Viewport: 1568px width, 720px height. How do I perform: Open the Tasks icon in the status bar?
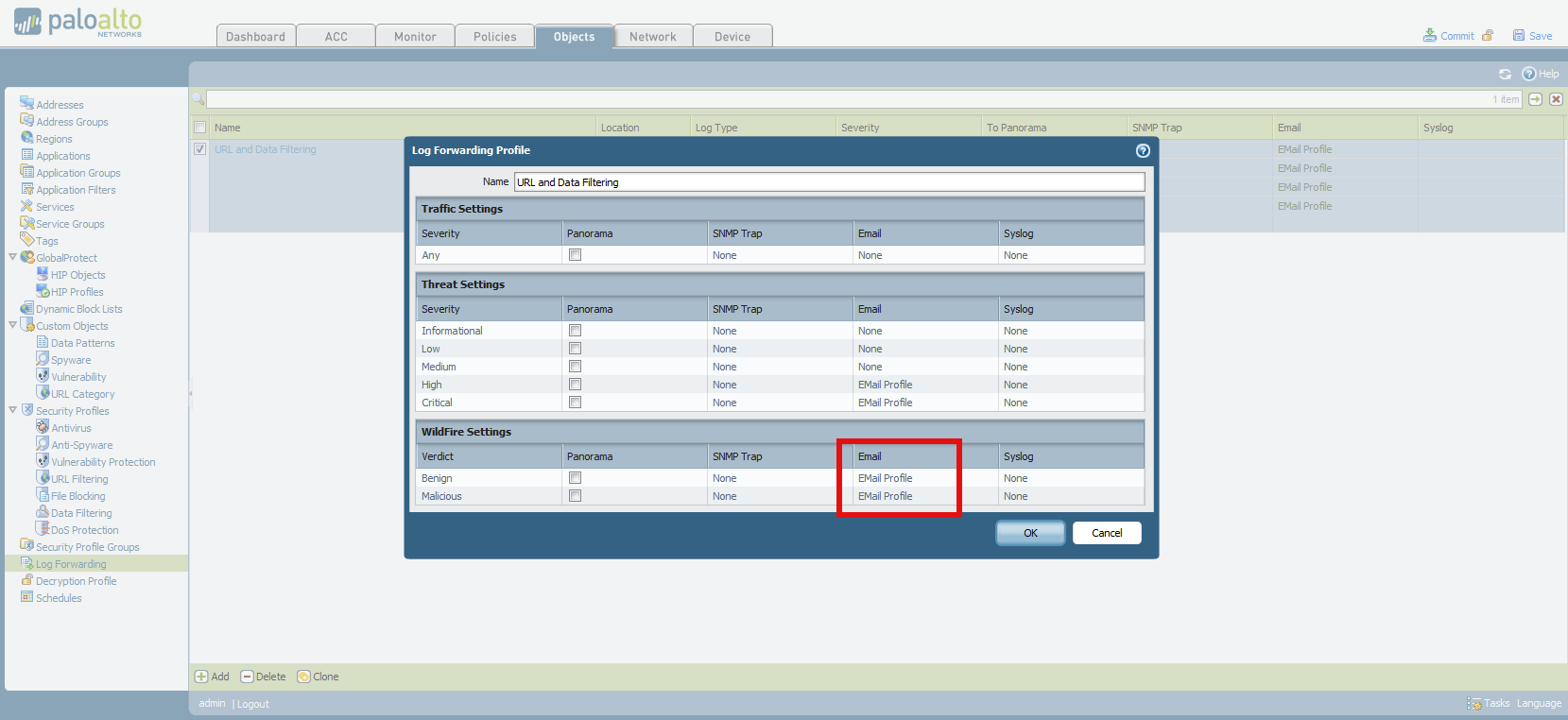point(1474,703)
